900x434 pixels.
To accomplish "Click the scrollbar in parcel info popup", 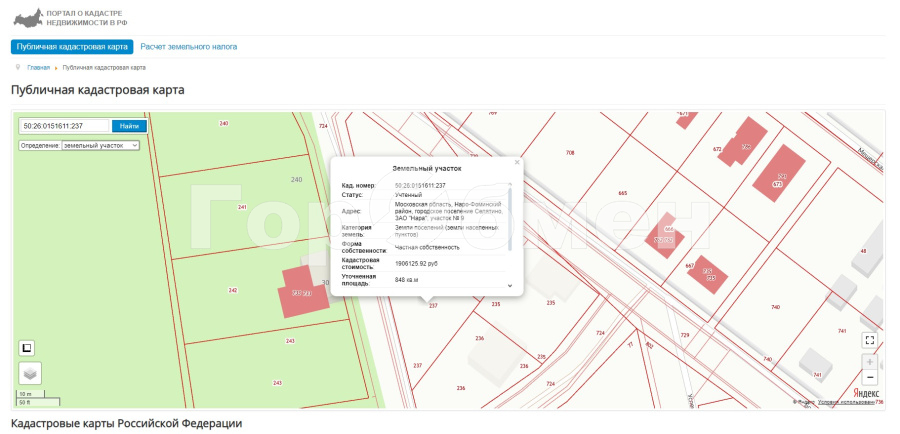I will point(510,215).
